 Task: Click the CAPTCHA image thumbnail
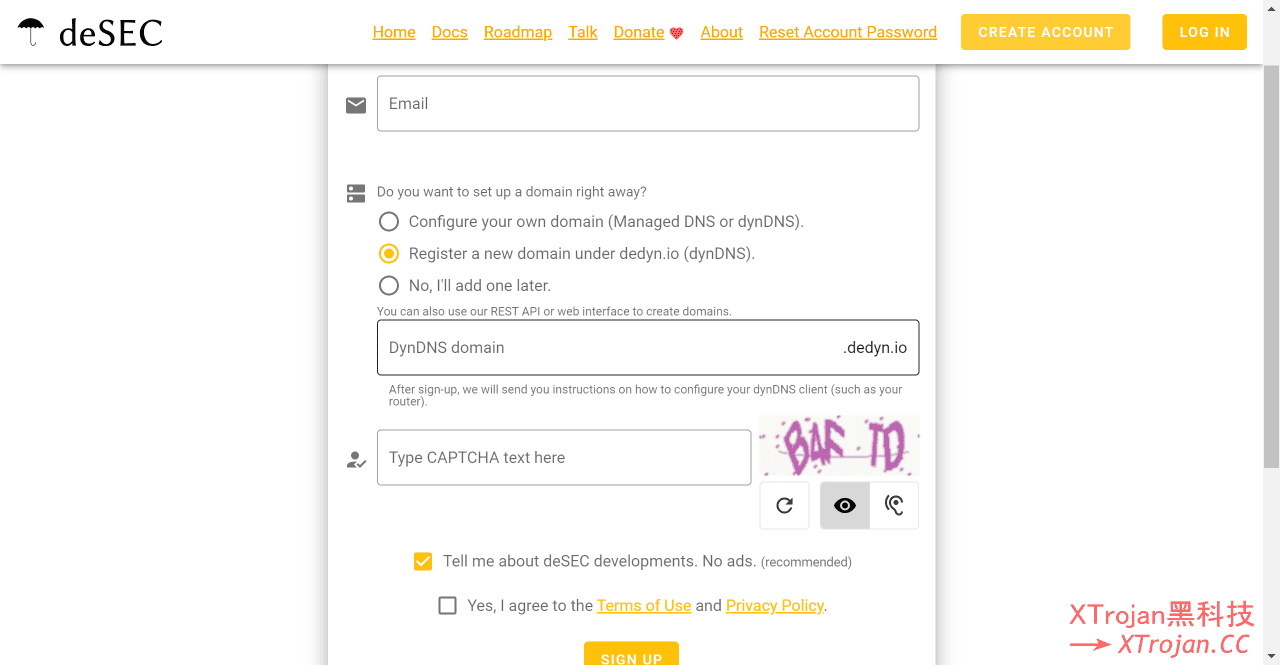(x=839, y=446)
